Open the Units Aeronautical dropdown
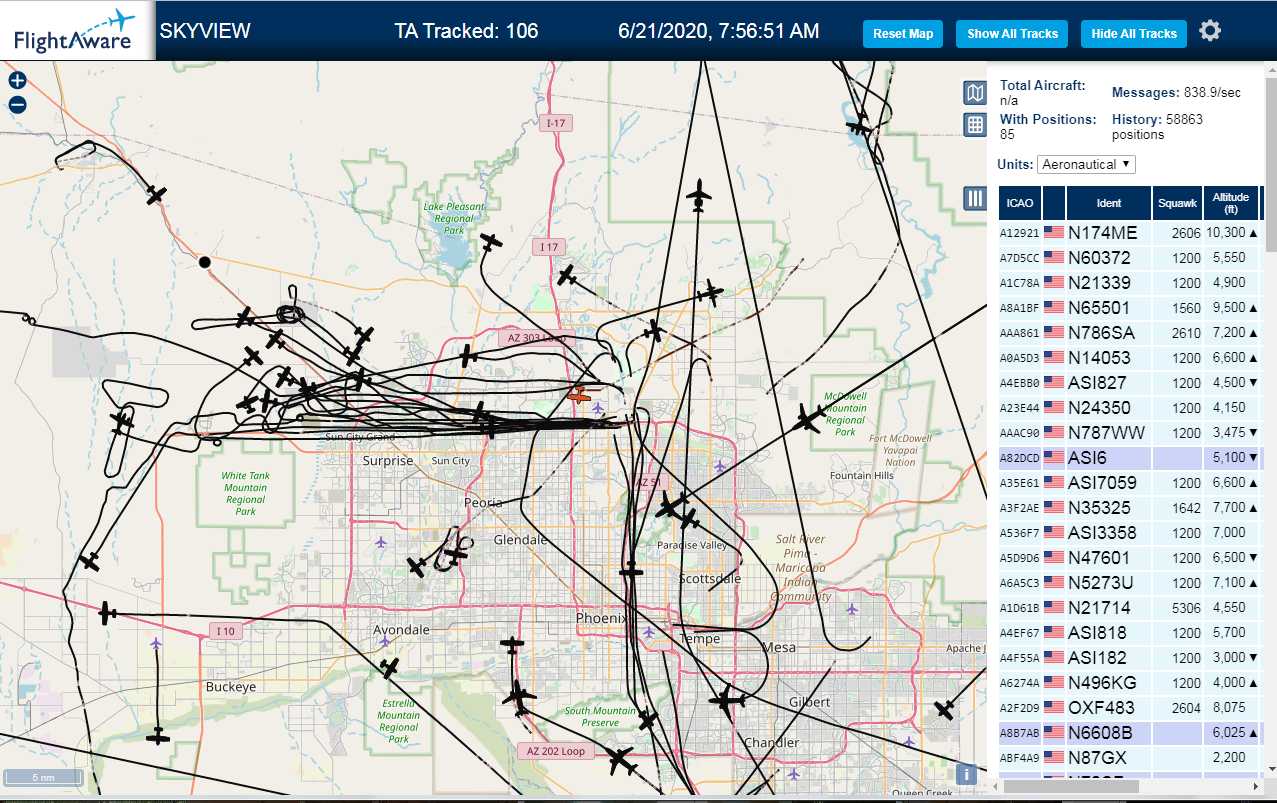1277x803 pixels. point(1086,164)
